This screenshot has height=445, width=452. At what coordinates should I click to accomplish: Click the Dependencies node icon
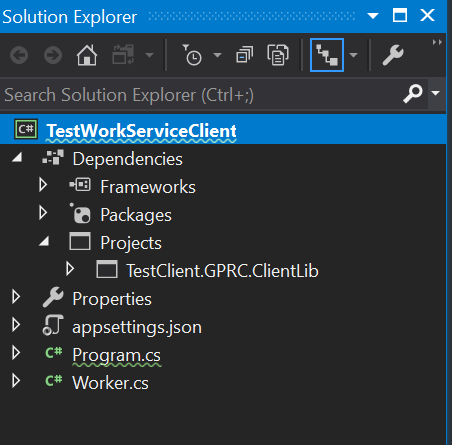(x=53, y=157)
